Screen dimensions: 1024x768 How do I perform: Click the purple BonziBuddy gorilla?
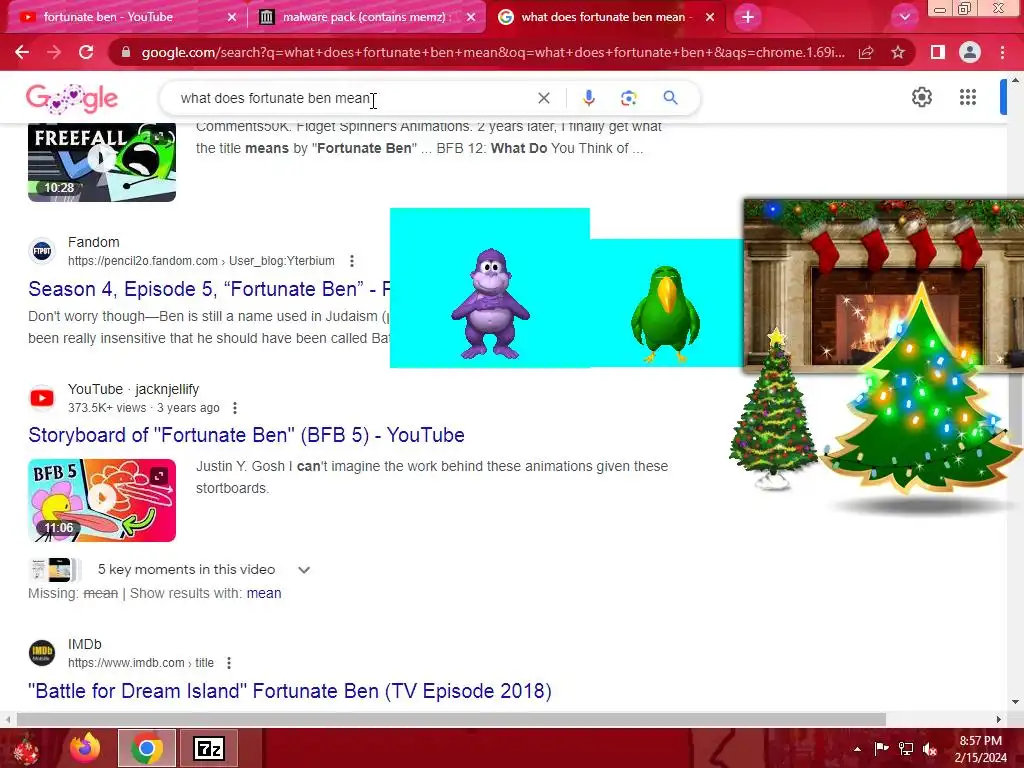(490, 304)
